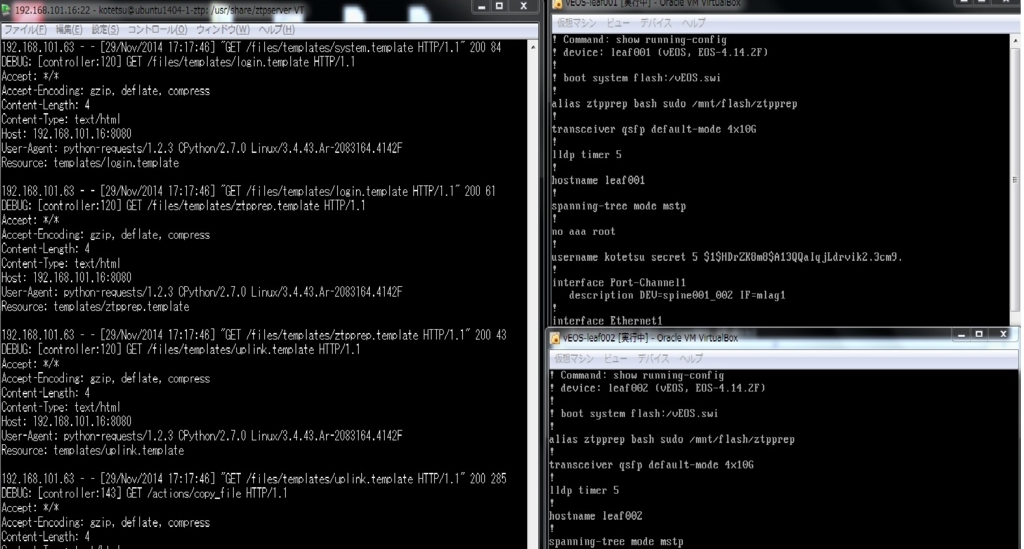Viewport: 1024px width, 549px height.
Task: Open ヘルプ menu in the vEOS-leaf001 window
Action: click(x=694, y=23)
